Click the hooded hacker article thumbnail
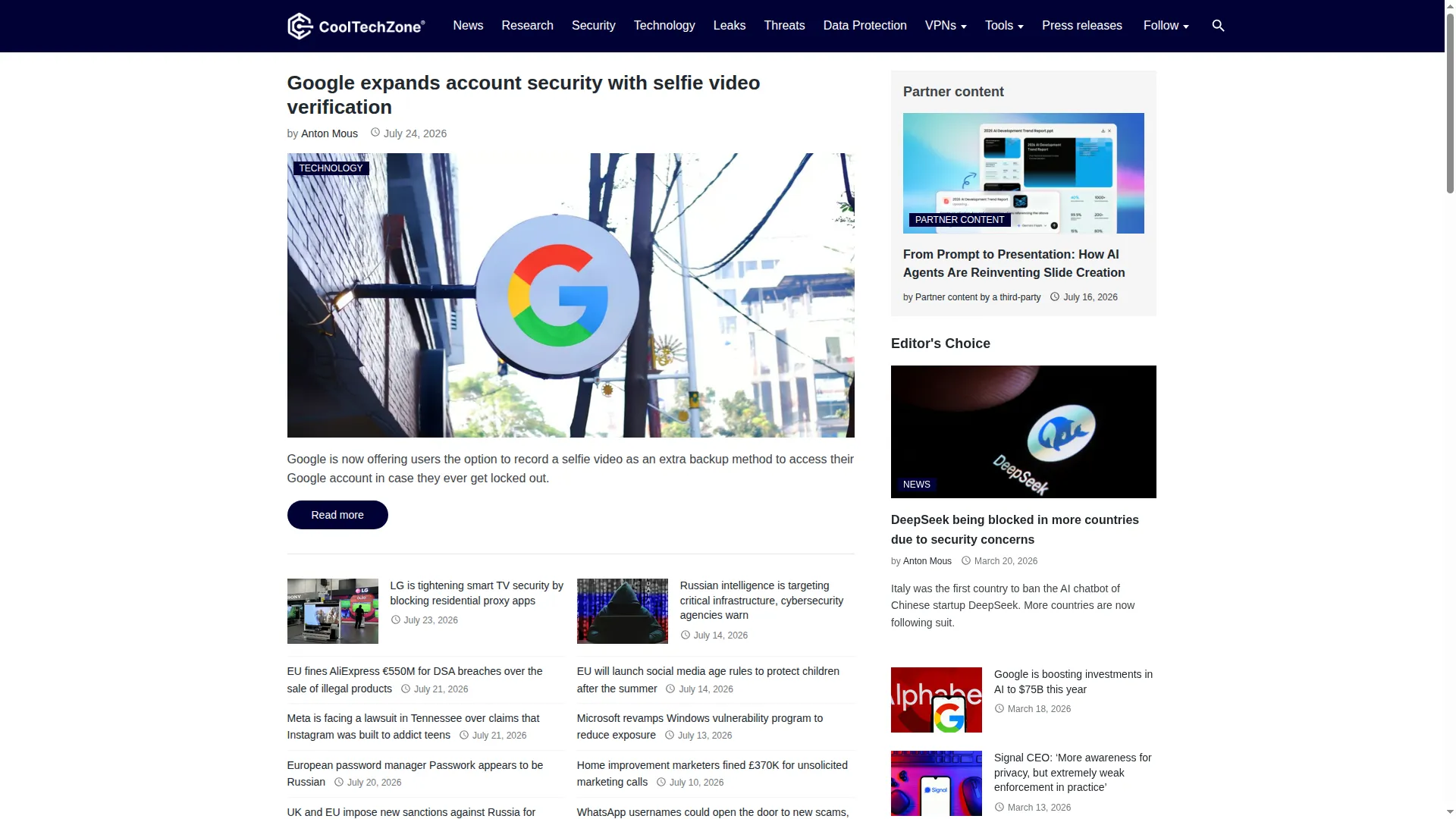The width and height of the screenshot is (1456, 819). click(622, 611)
